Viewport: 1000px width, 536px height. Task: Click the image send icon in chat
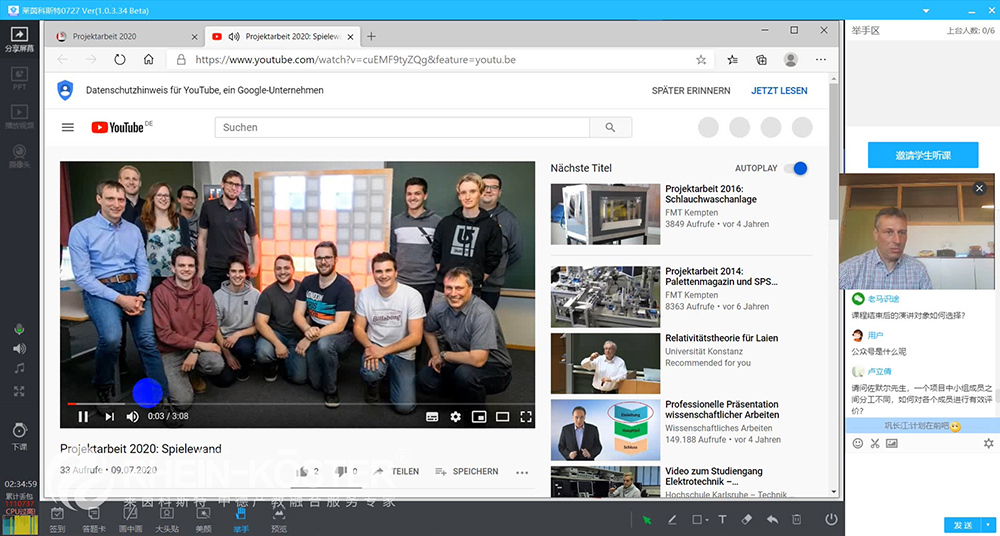892,443
